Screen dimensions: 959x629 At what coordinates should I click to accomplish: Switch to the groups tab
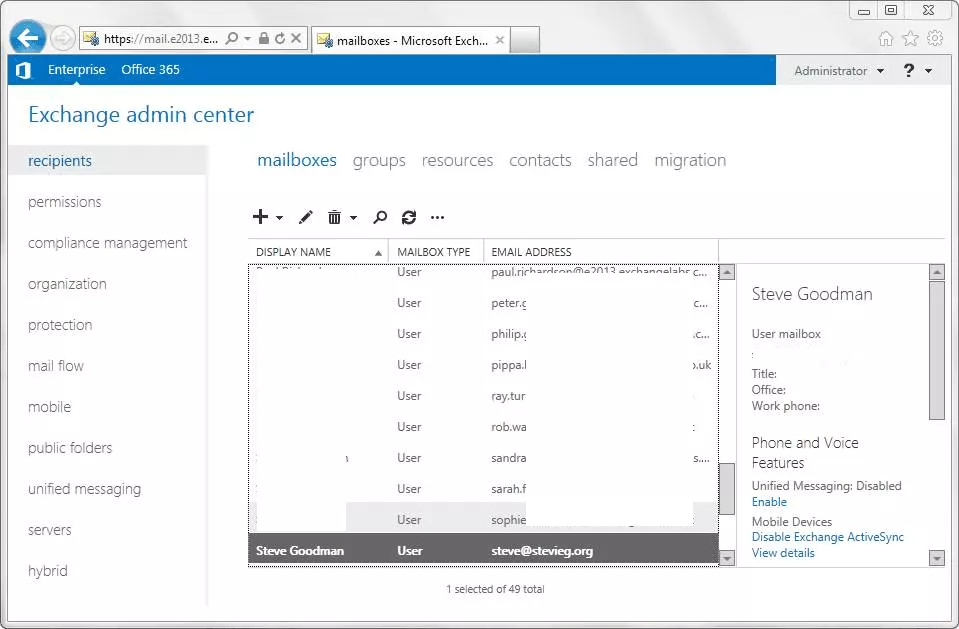379,160
